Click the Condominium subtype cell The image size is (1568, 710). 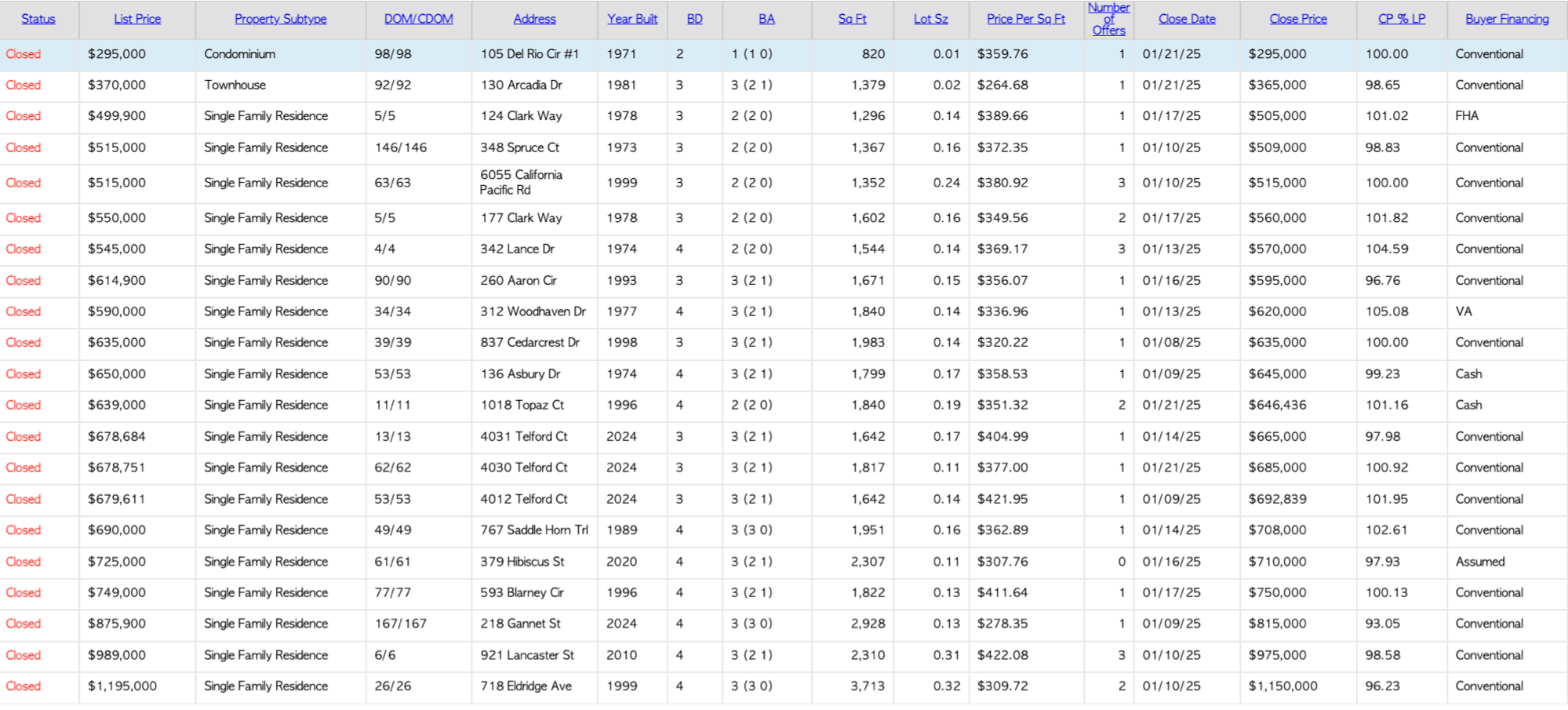click(x=240, y=54)
